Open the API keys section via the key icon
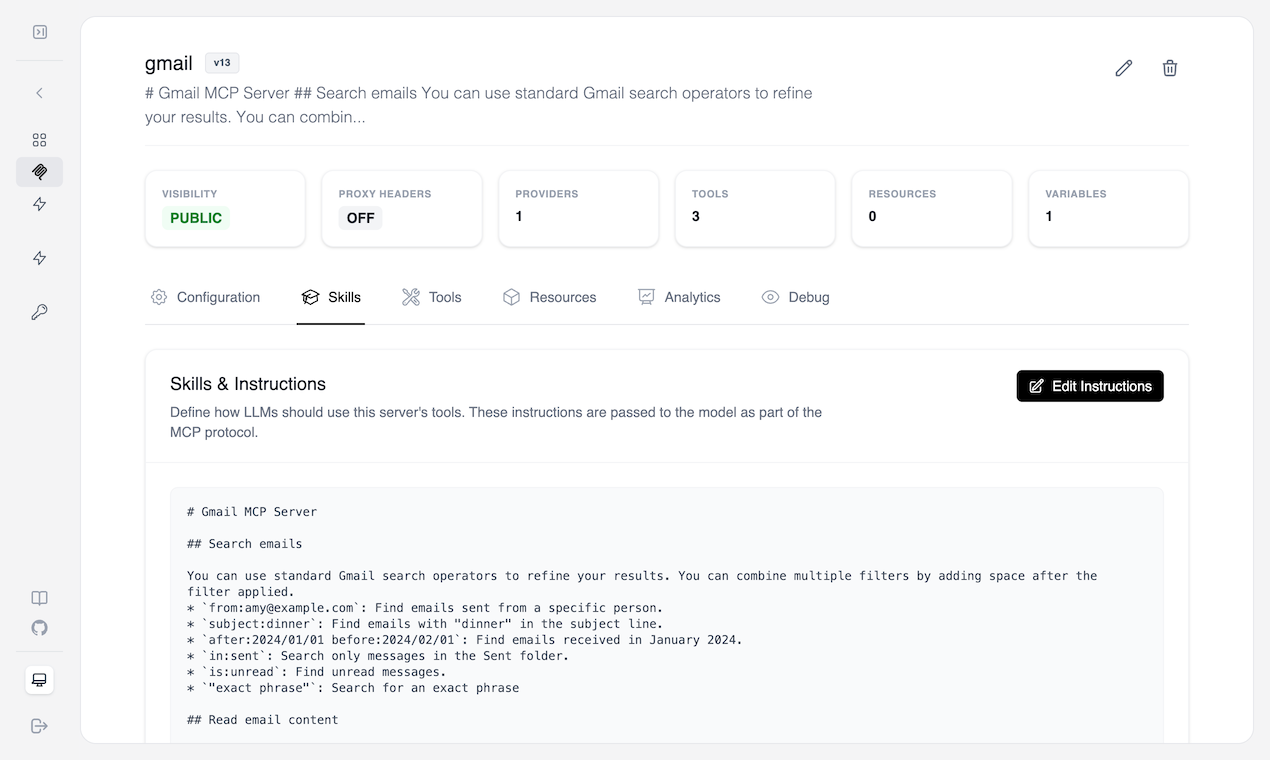This screenshot has height=760, width=1270. [39, 312]
